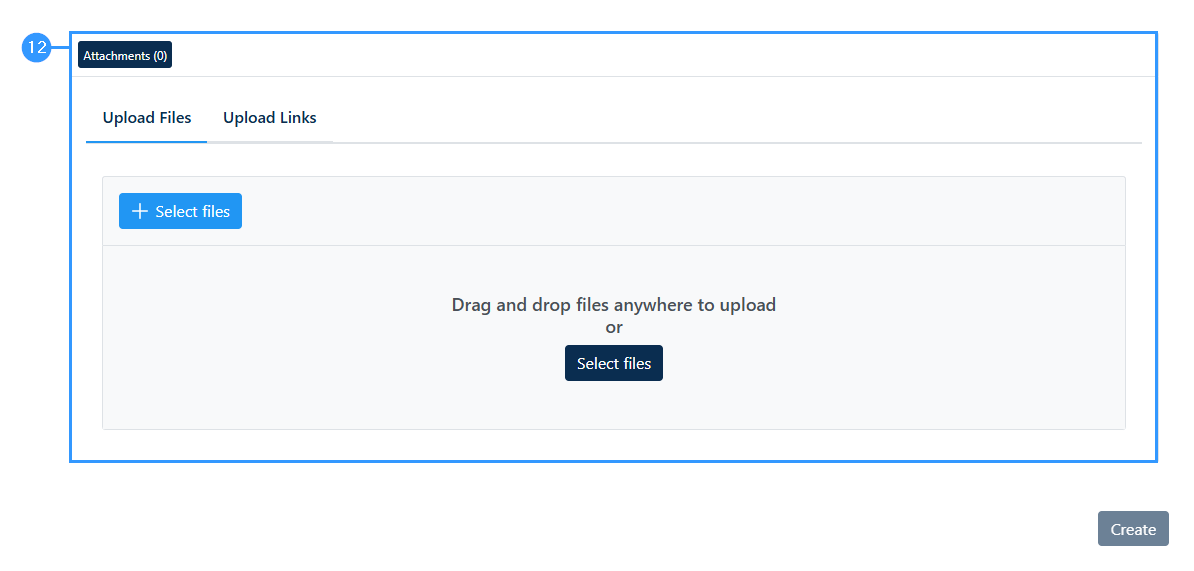
Task: Click the 'or' text in the drop zone
Action: tap(614, 327)
